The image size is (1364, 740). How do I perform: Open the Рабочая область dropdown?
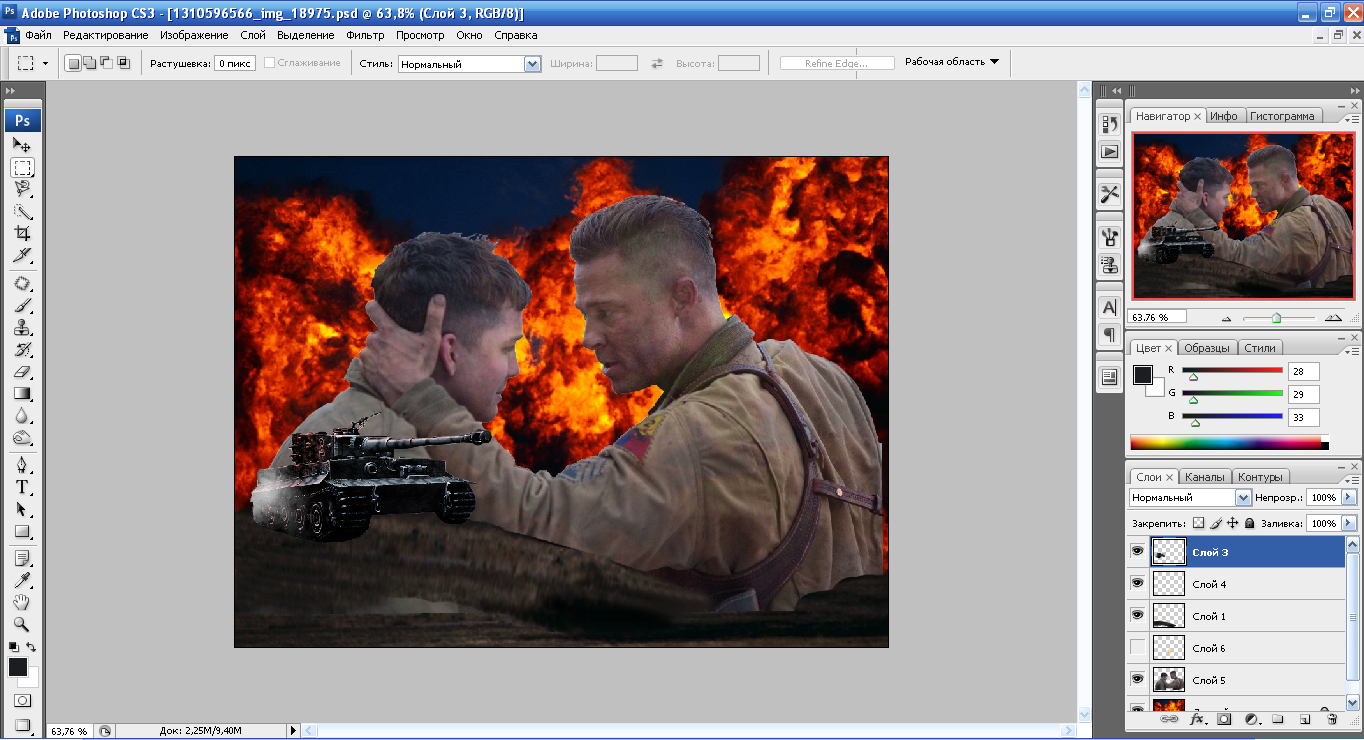pos(952,62)
